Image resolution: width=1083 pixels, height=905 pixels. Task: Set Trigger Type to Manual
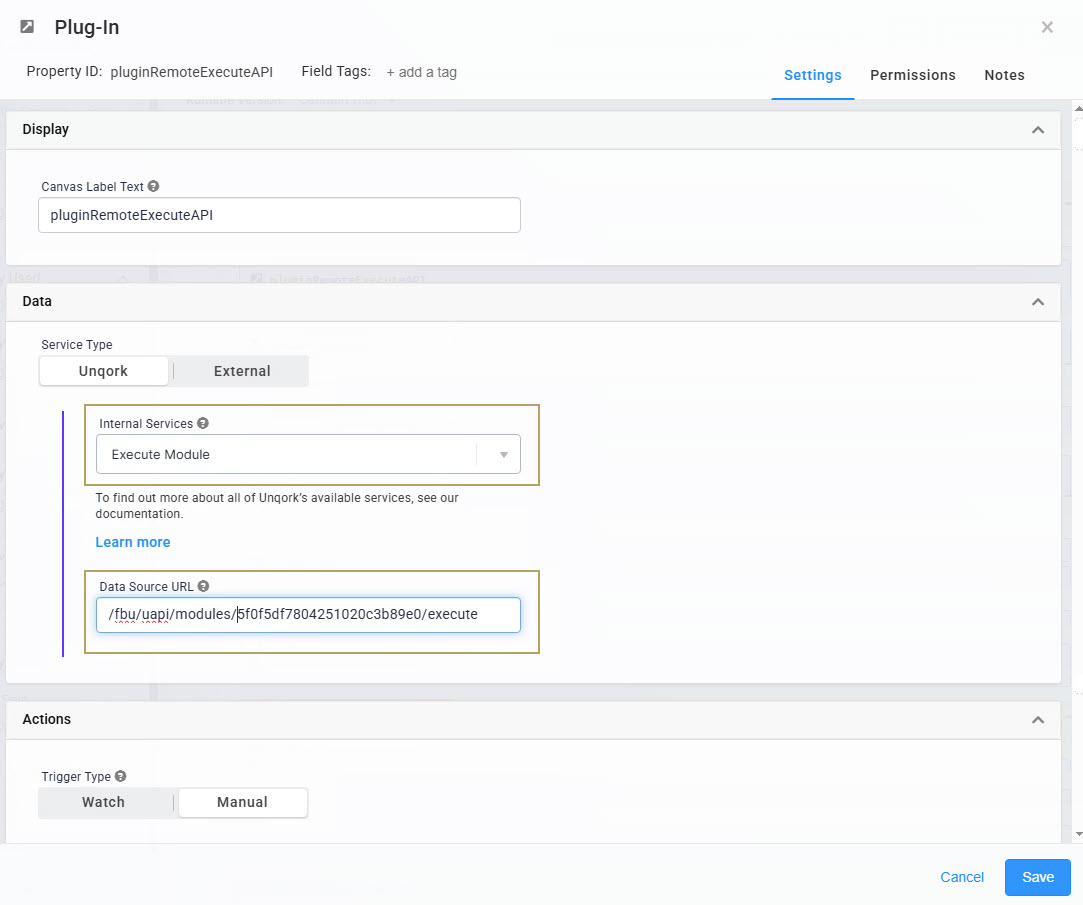[242, 802]
